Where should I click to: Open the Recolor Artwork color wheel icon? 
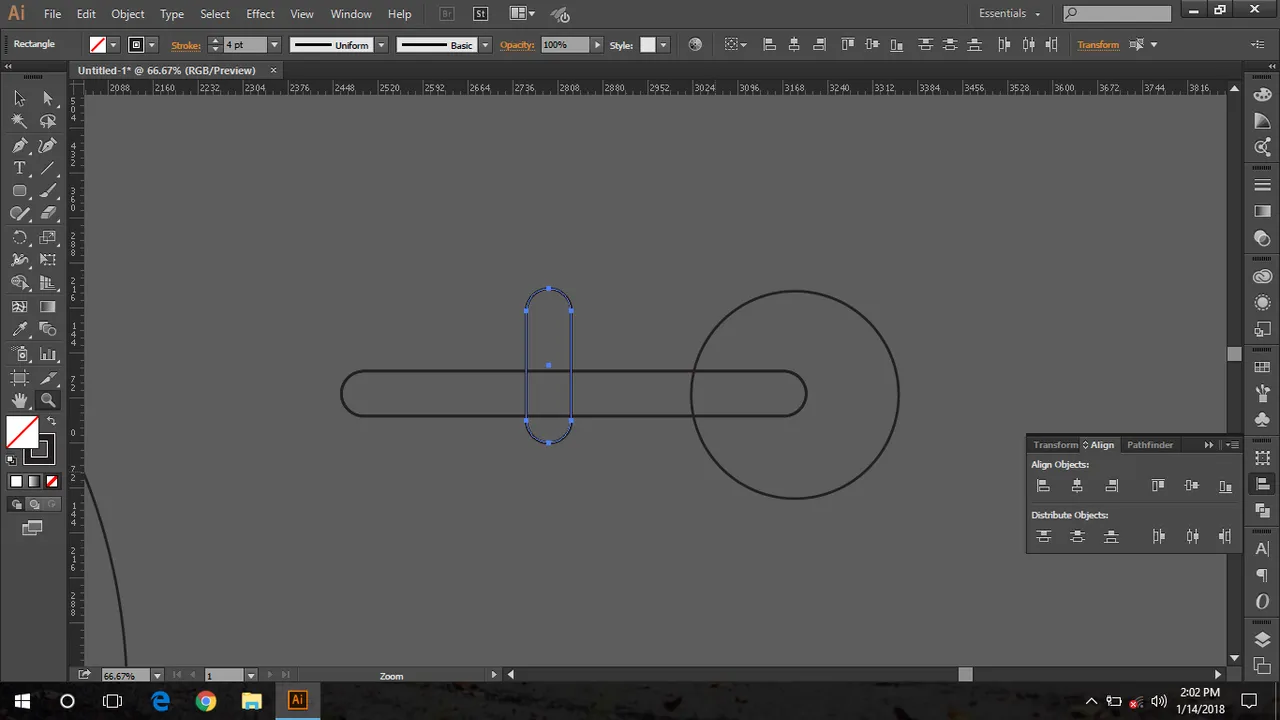[x=695, y=45]
